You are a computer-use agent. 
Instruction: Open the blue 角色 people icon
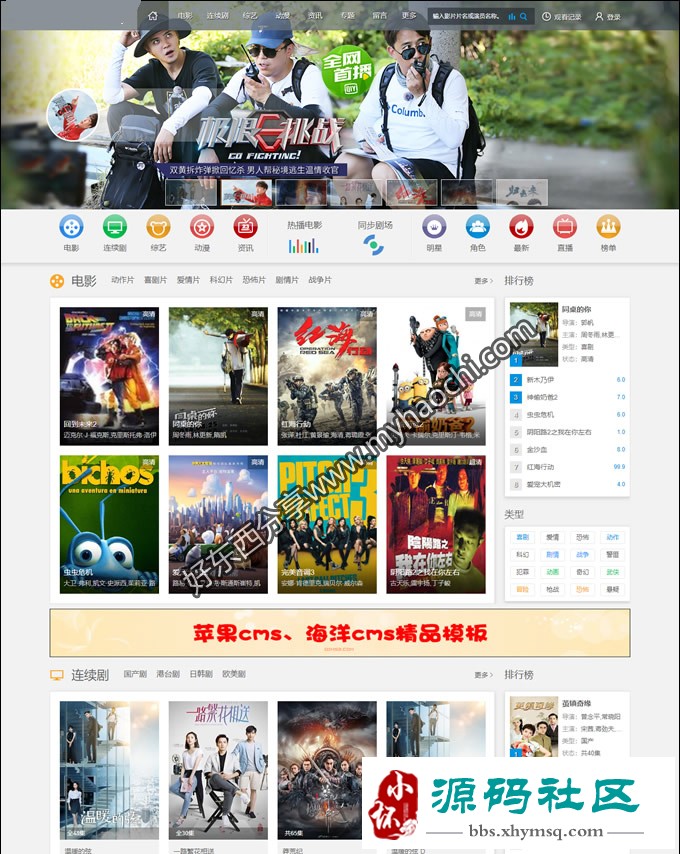point(477,227)
